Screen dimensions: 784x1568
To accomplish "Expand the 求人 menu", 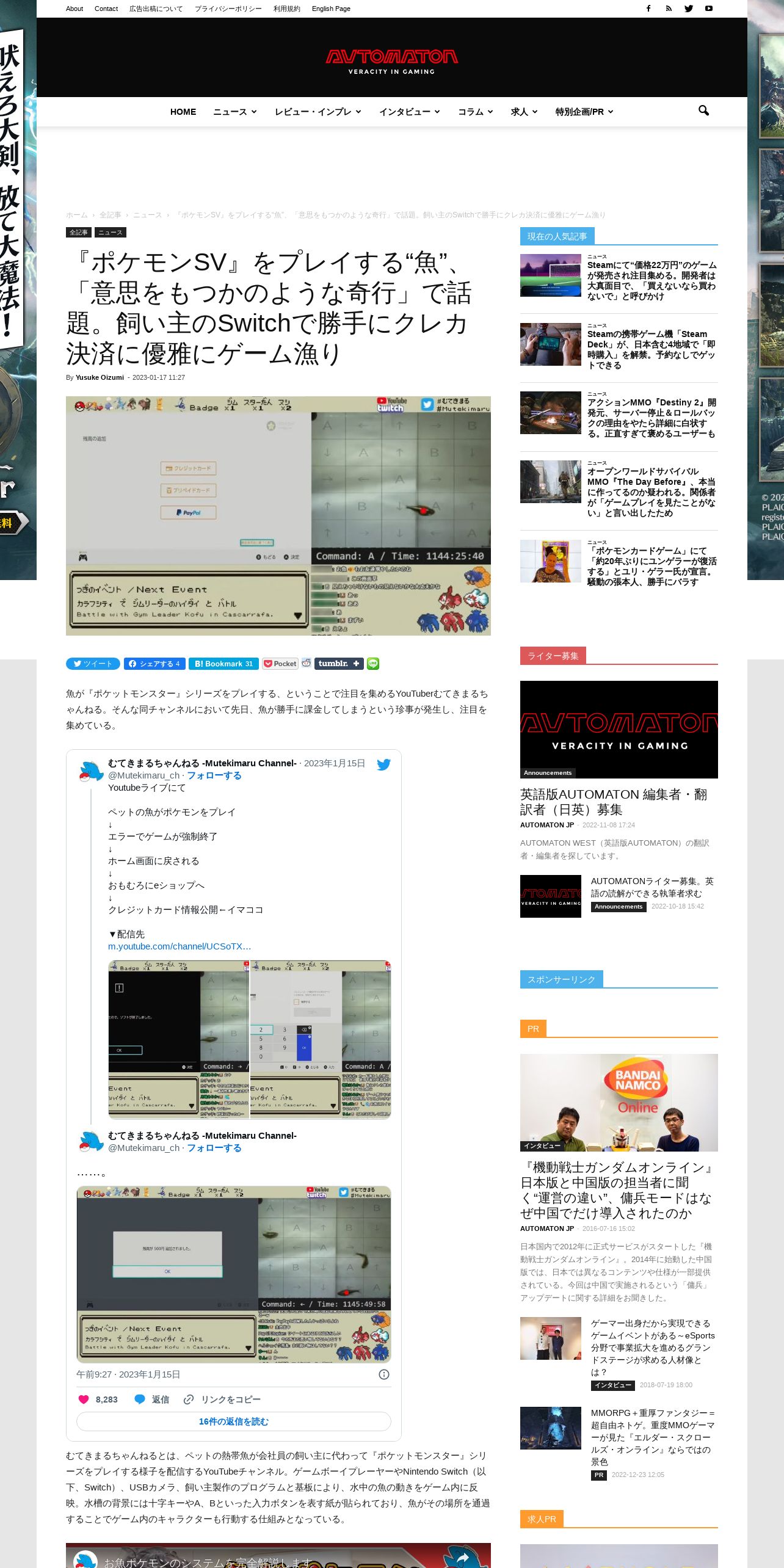I will (x=524, y=112).
